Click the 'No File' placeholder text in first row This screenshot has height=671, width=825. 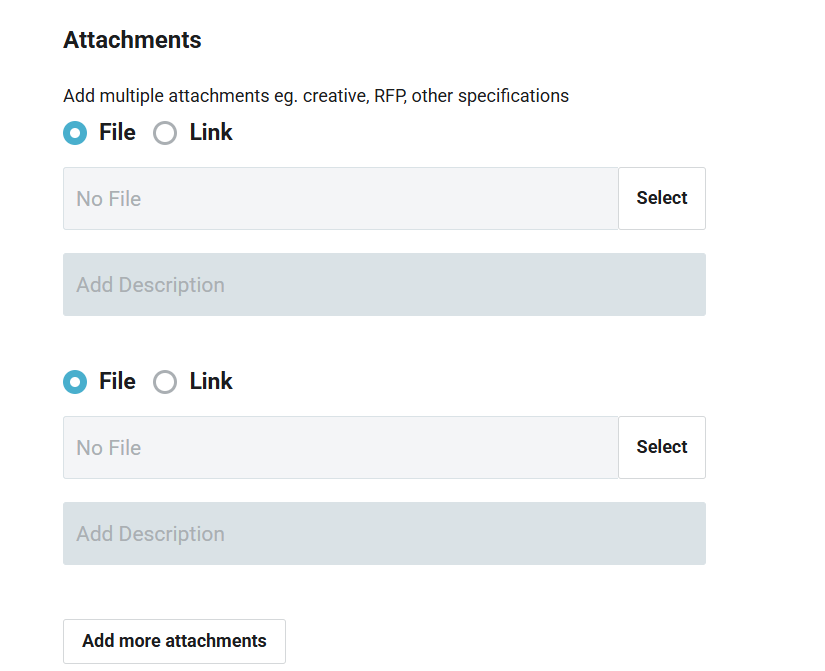tap(108, 199)
